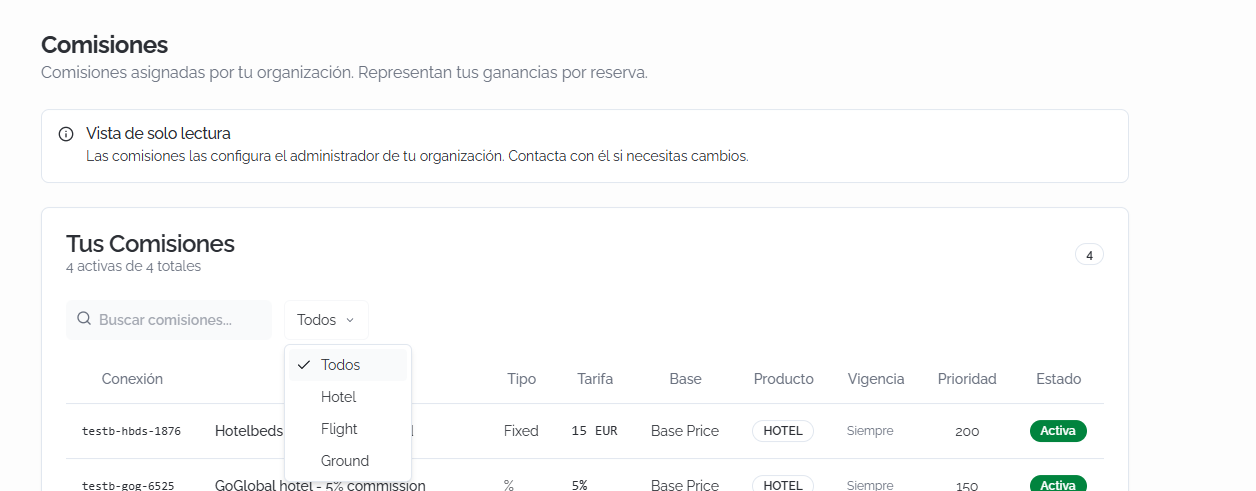Click the checkmark next to Todos option
The image size is (1256, 491).
304,365
